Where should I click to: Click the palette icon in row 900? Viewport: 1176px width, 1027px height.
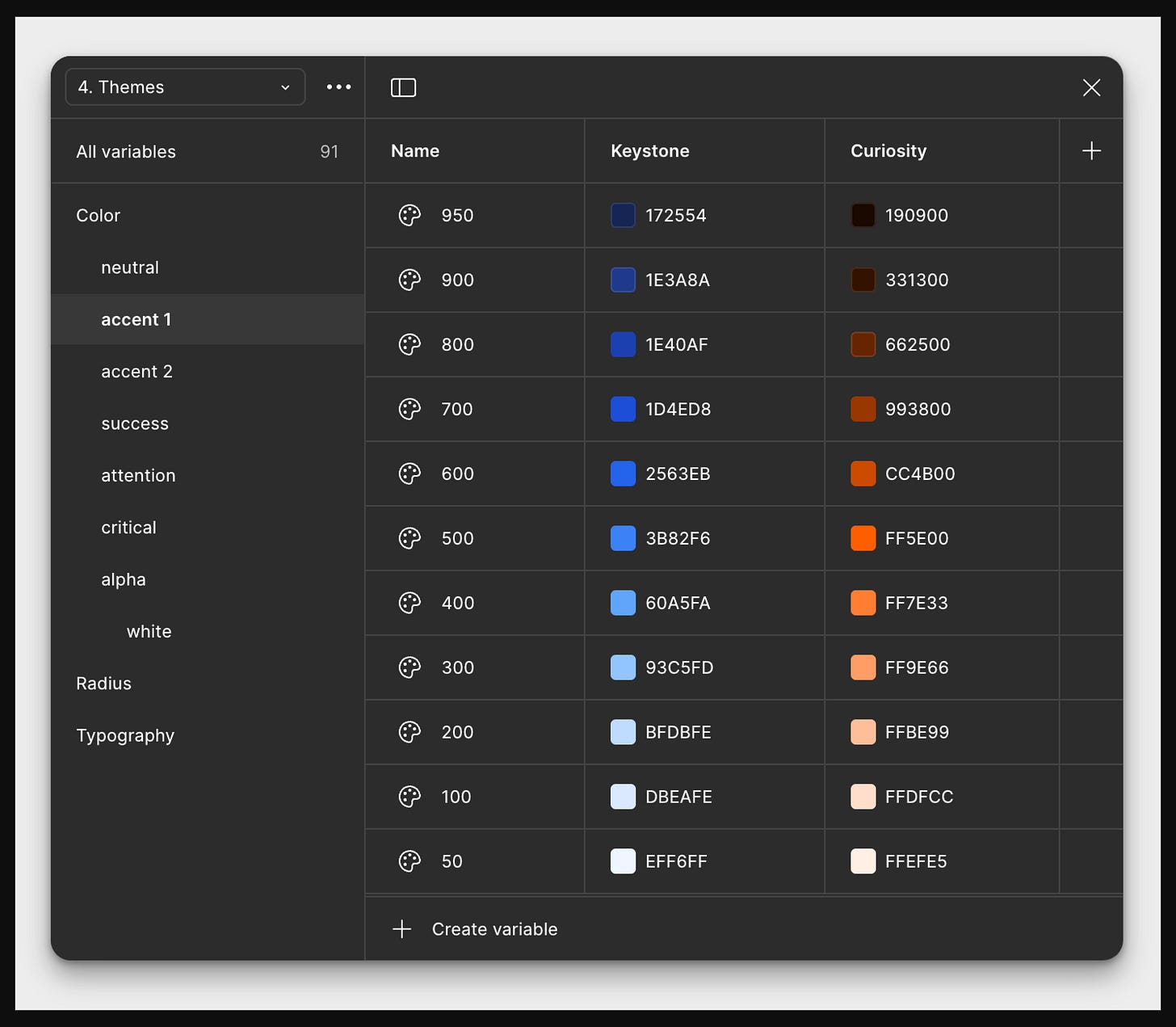tap(409, 280)
